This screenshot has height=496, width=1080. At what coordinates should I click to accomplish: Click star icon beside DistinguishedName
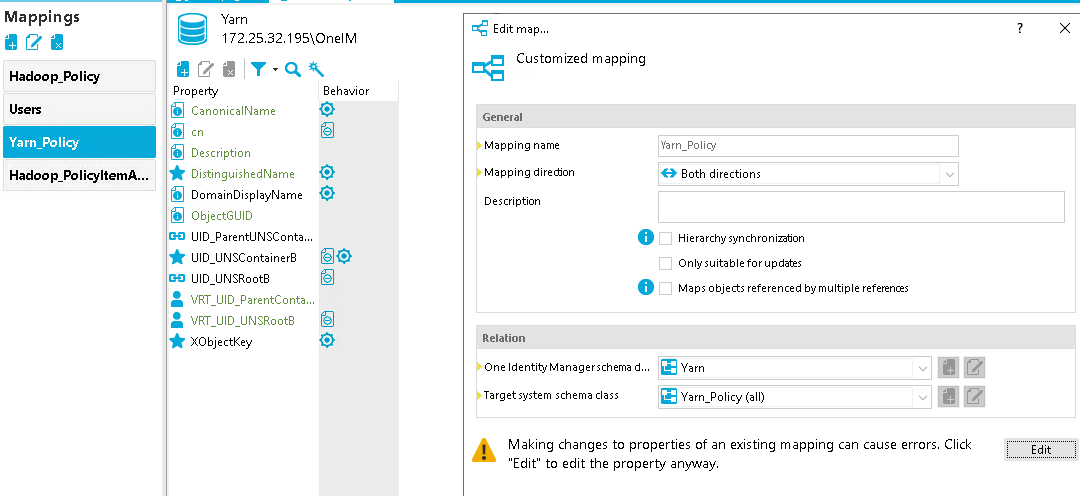pyautogui.click(x=177, y=174)
